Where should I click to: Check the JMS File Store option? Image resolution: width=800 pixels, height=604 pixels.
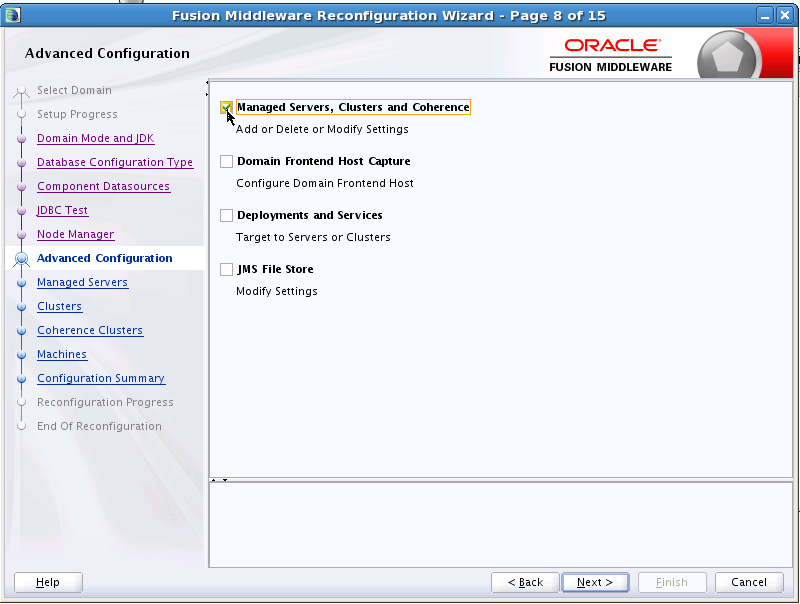click(226, 269)
